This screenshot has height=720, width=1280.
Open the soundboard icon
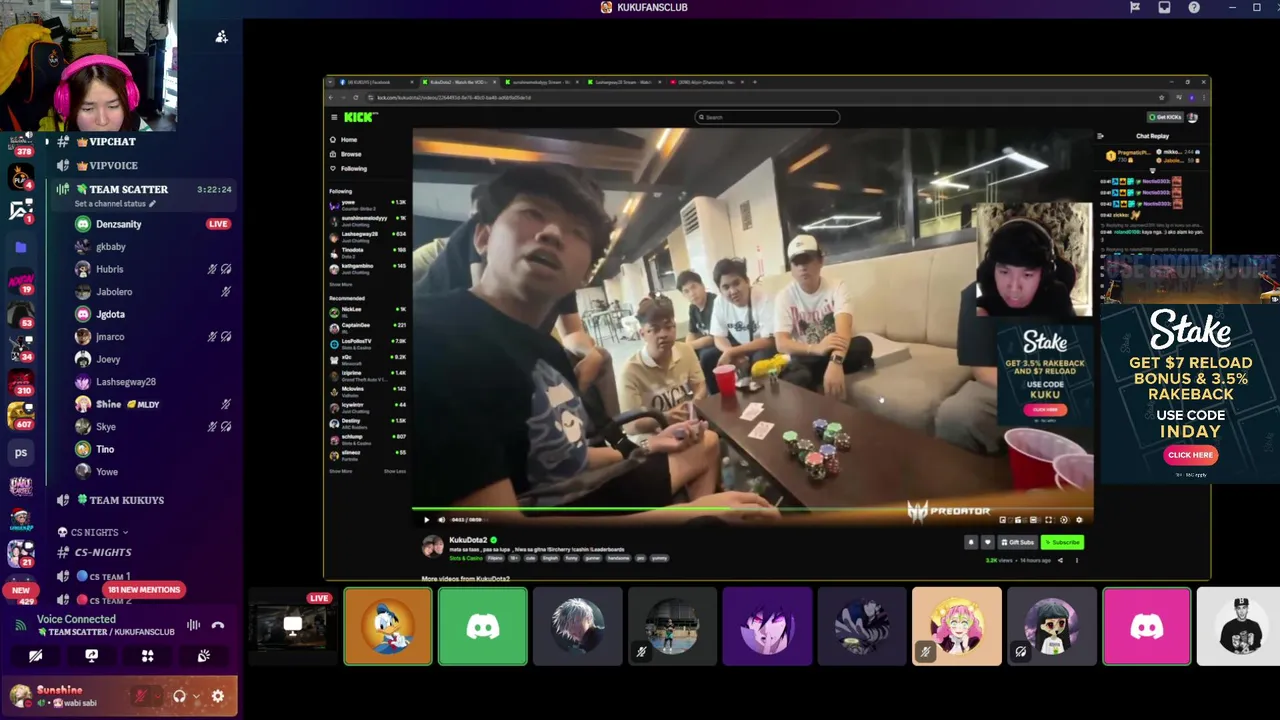point(203,656)
